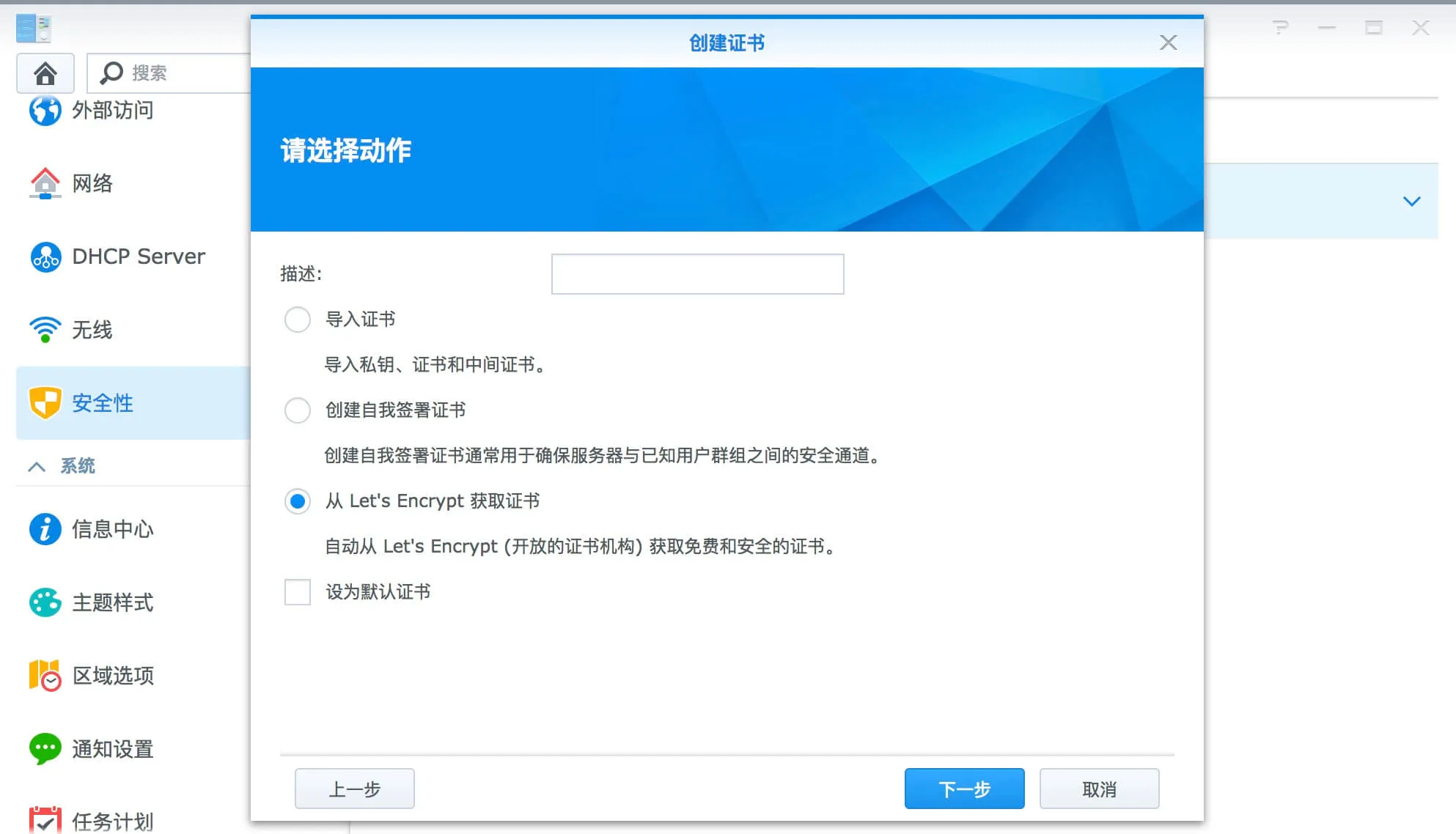Select 安全性 sidebar item
The image size is (1456, 834).
tap(103, 403)
